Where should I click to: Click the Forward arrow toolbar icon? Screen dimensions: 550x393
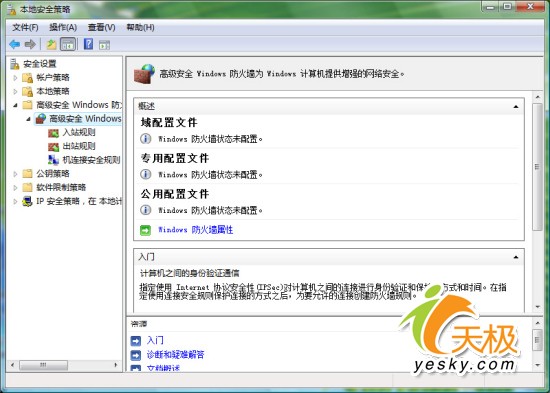31,44
